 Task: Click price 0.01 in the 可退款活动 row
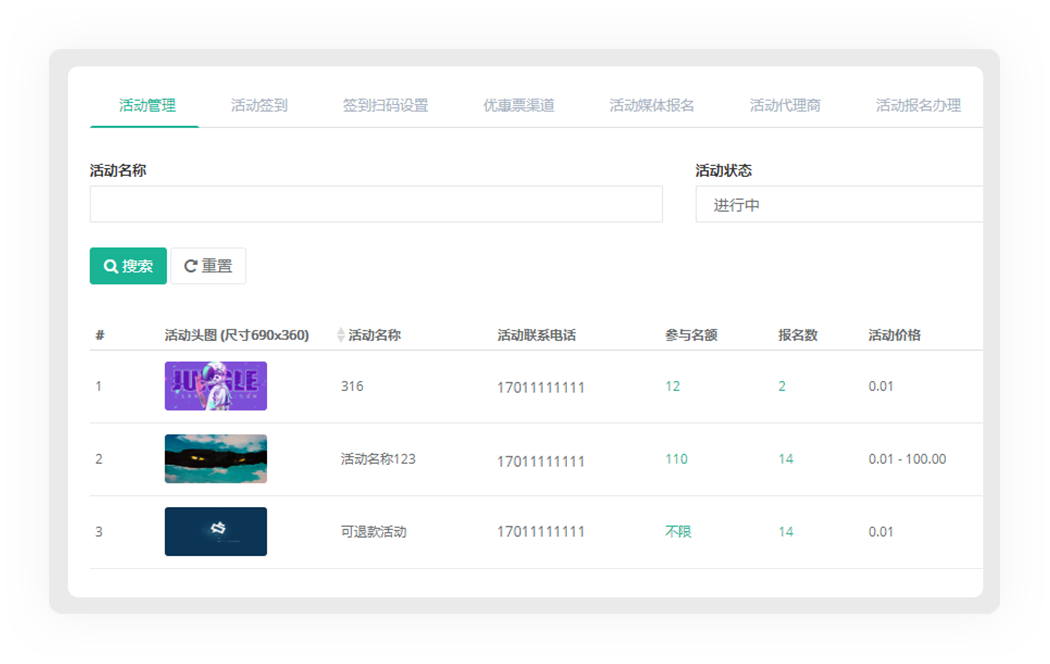[881, 531]
